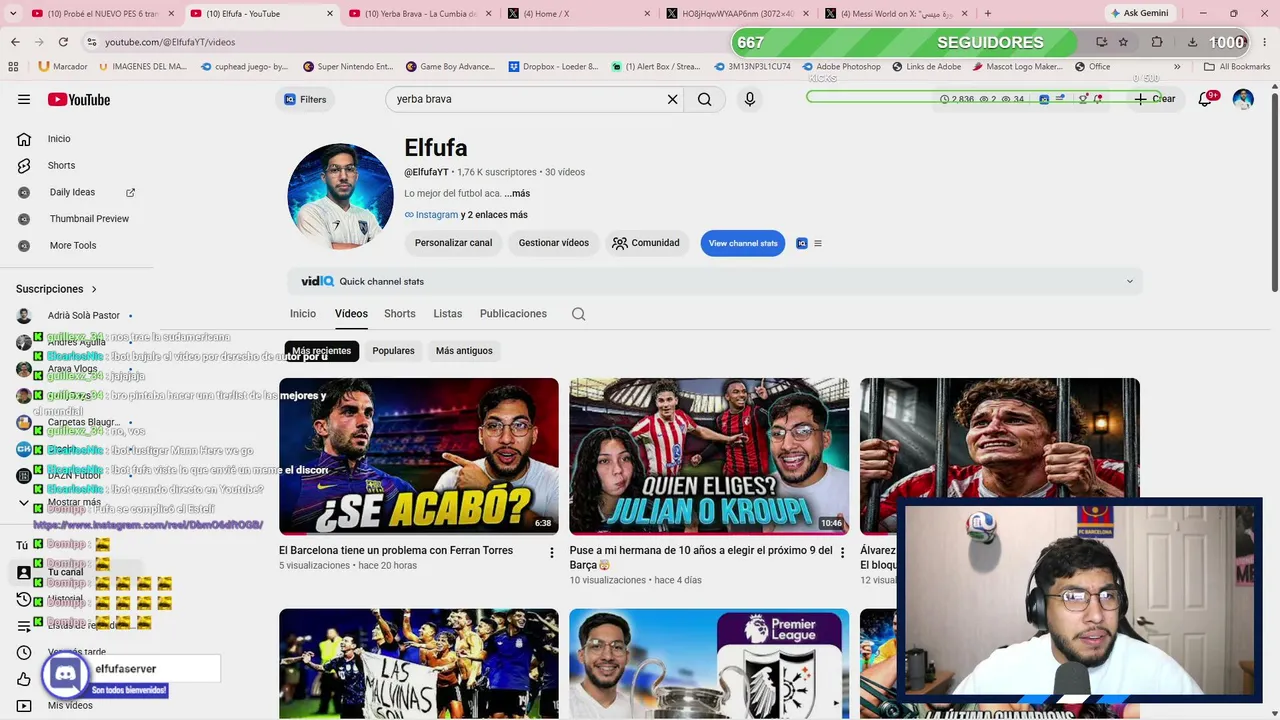
Task: Switch to the Shorts channel tab
Action: pos(400,314)
